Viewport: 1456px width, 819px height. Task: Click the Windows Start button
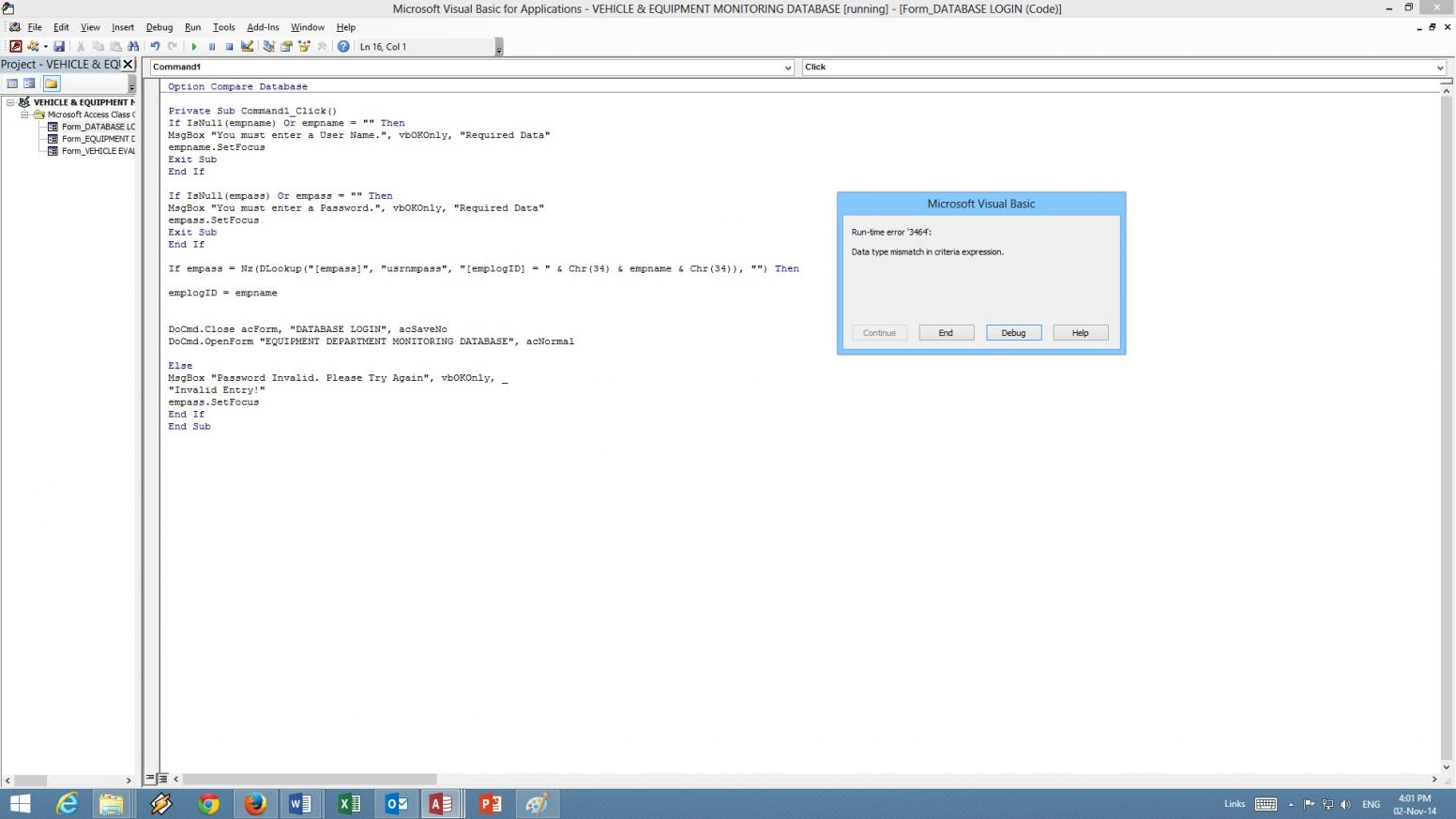(20, 804)
